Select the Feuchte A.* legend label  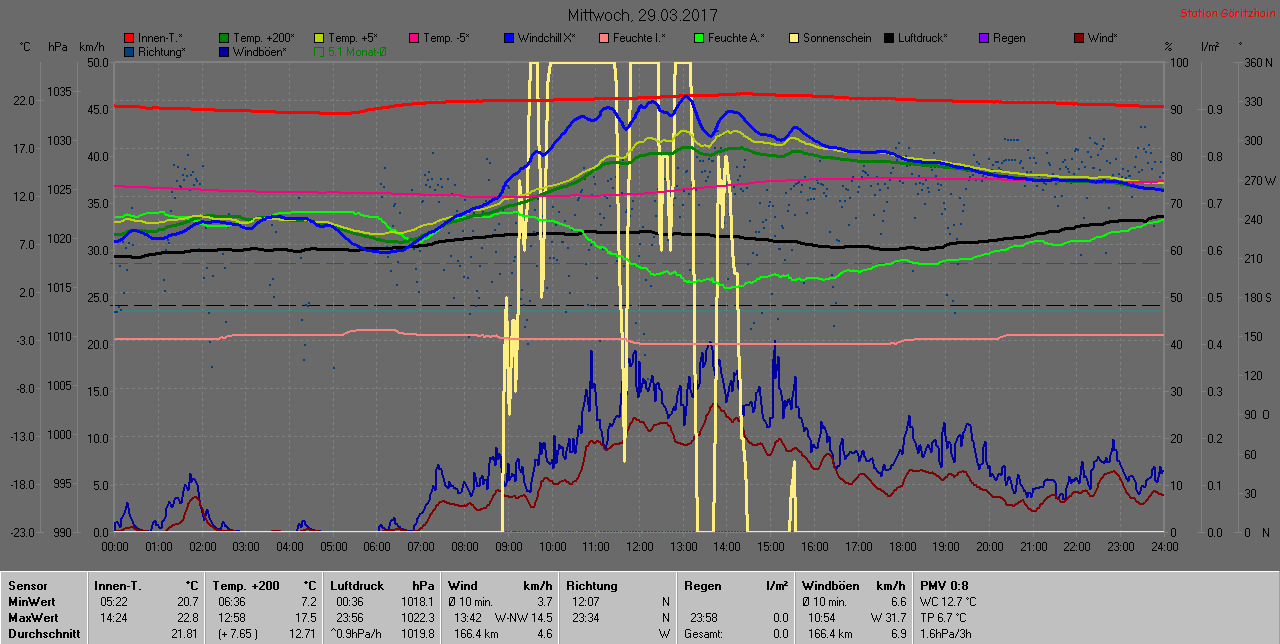pos(736,38)
